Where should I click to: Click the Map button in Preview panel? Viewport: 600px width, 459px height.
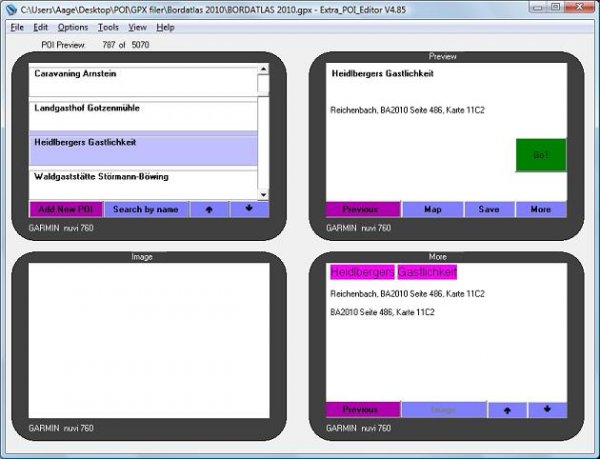432,210
